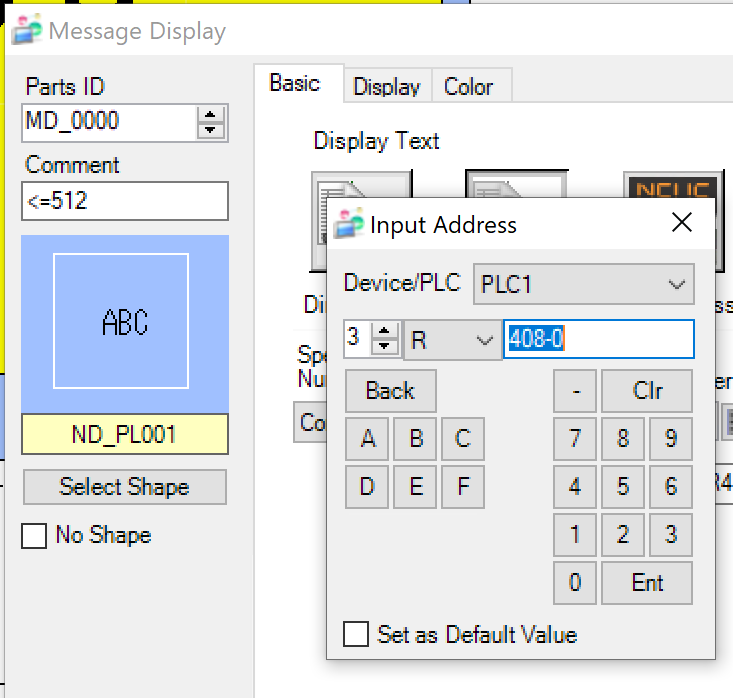This screenshot has height=698, width=733.
Task: Click the Comment text field
Action: (125, 201)
